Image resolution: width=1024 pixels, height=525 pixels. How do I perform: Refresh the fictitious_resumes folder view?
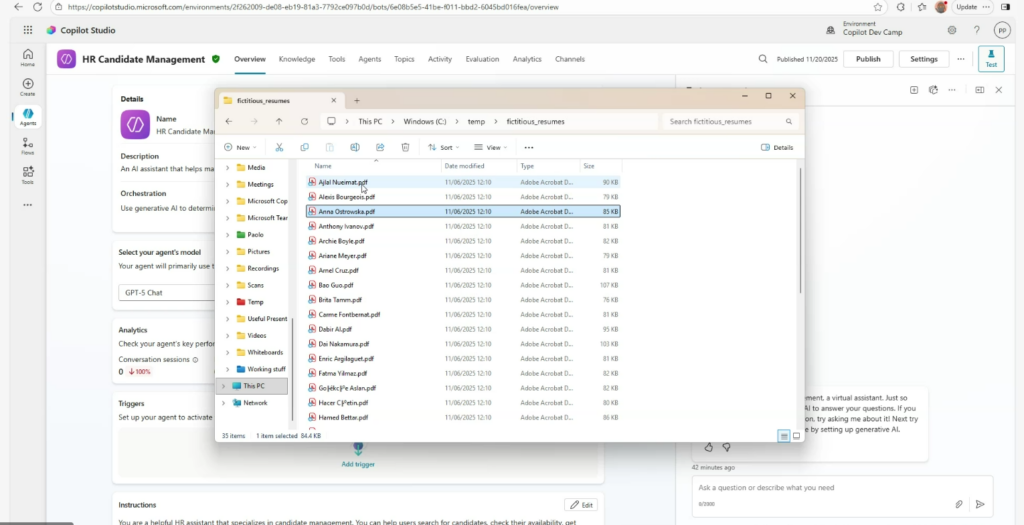pyautogui.click(x=304, y=121)
